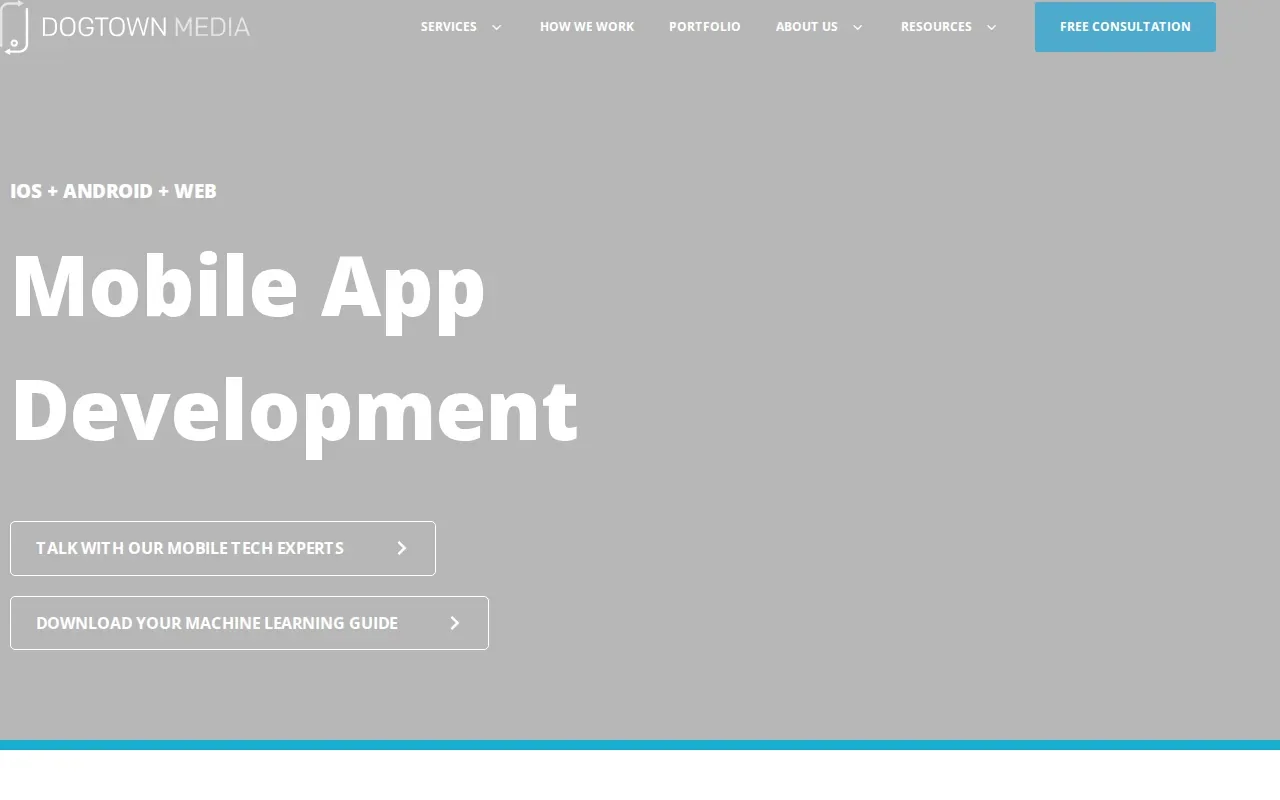This screenshot has width=1280, height=800.
Task: Expand the chevron beside About Us
Action: tap(857, 27)
